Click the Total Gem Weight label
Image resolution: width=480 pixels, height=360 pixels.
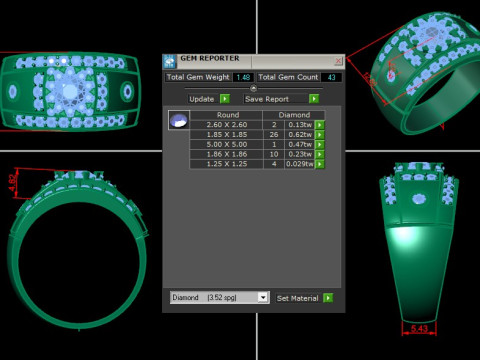click(198, 77)
